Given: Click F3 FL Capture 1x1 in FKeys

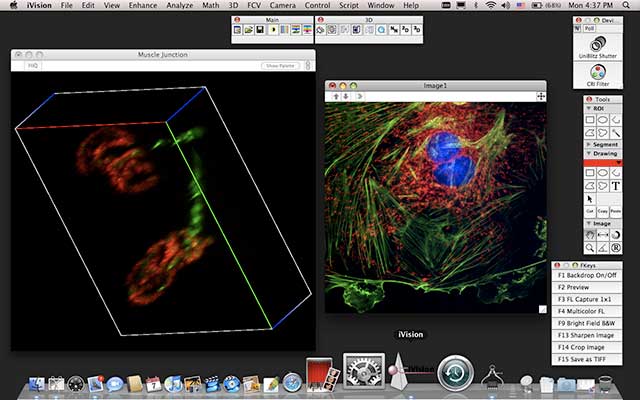Looking at the screenshot, I should [x=587, y=299].
